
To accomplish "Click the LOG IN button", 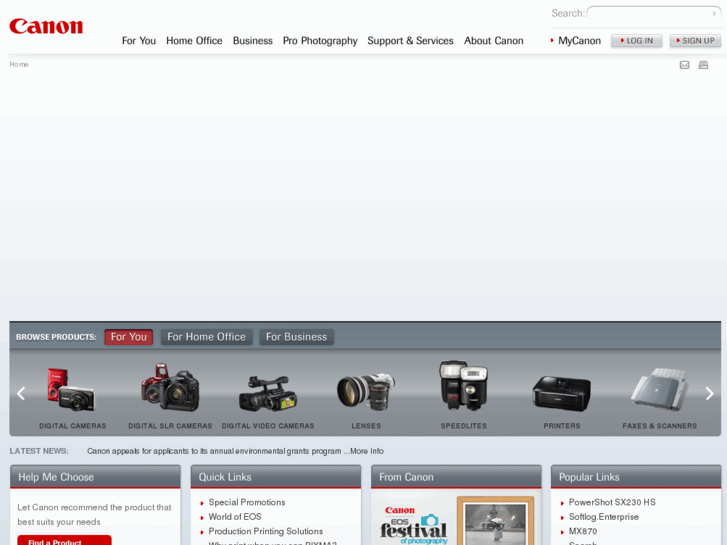I will click(x=636, y=41).
